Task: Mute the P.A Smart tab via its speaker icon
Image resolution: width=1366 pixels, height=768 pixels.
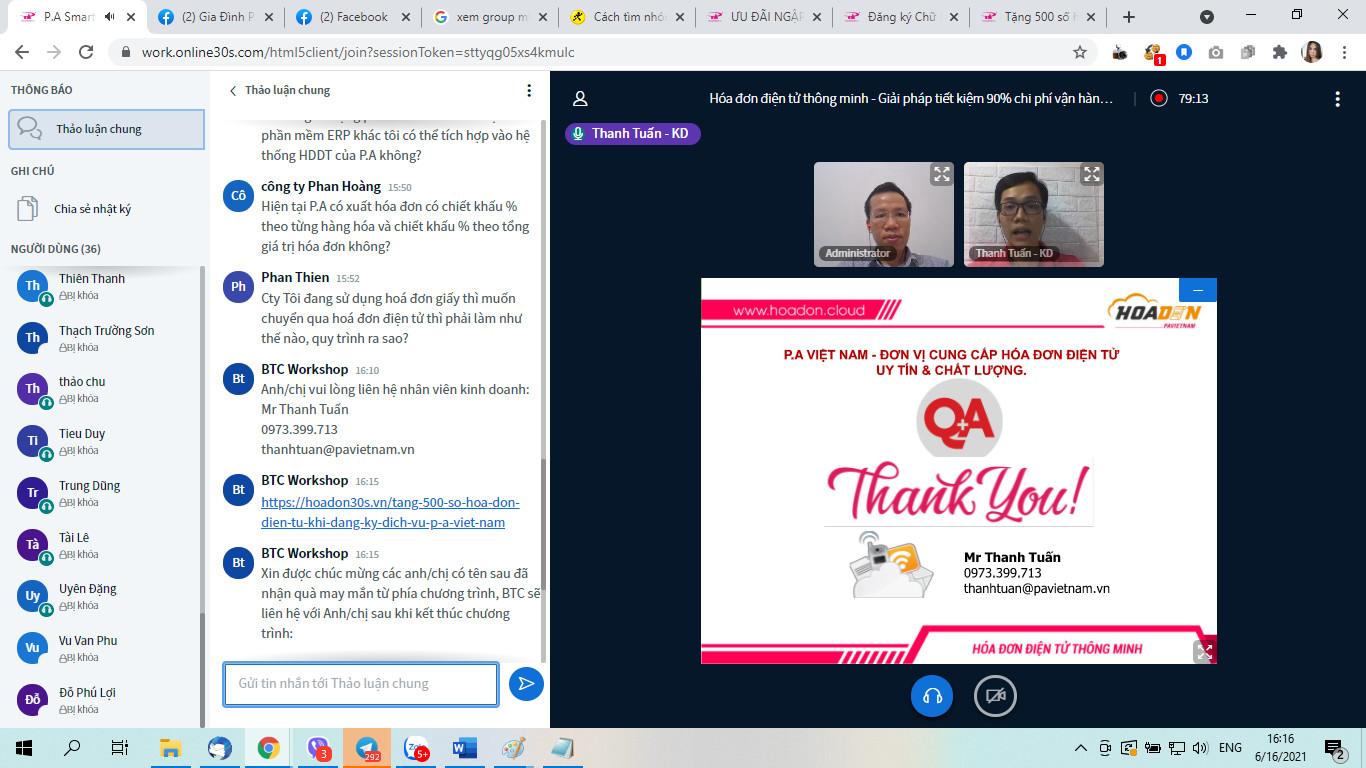Action: pyautogui.click(x=110, y=17)
